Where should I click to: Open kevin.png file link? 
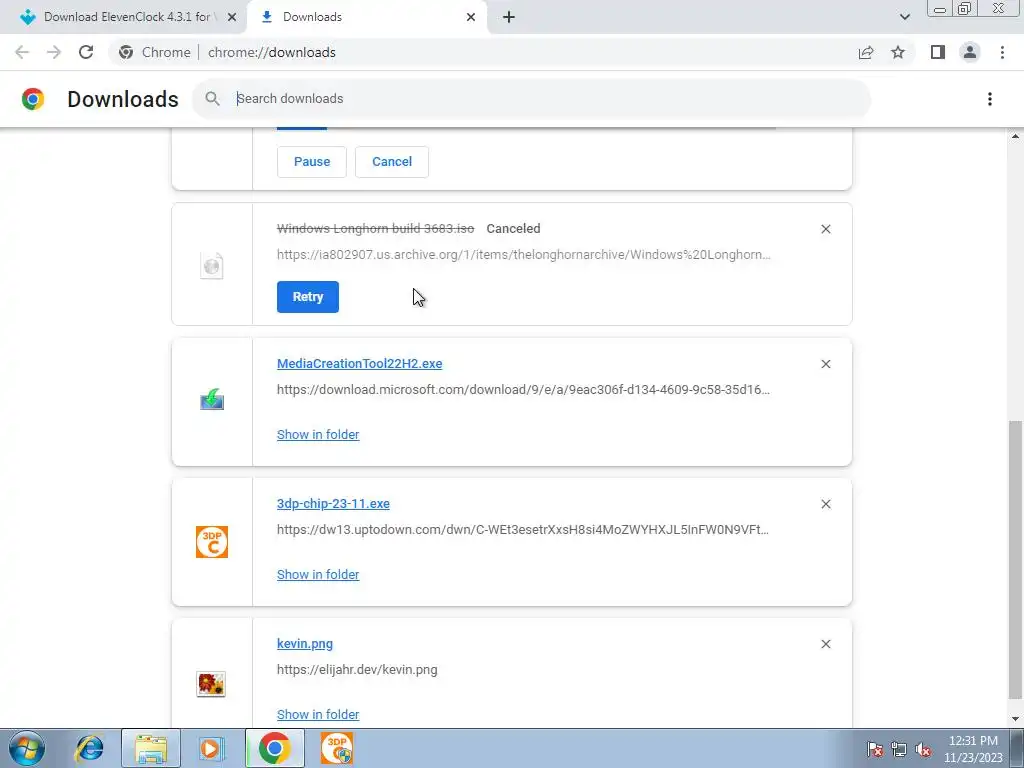[304, 643]
